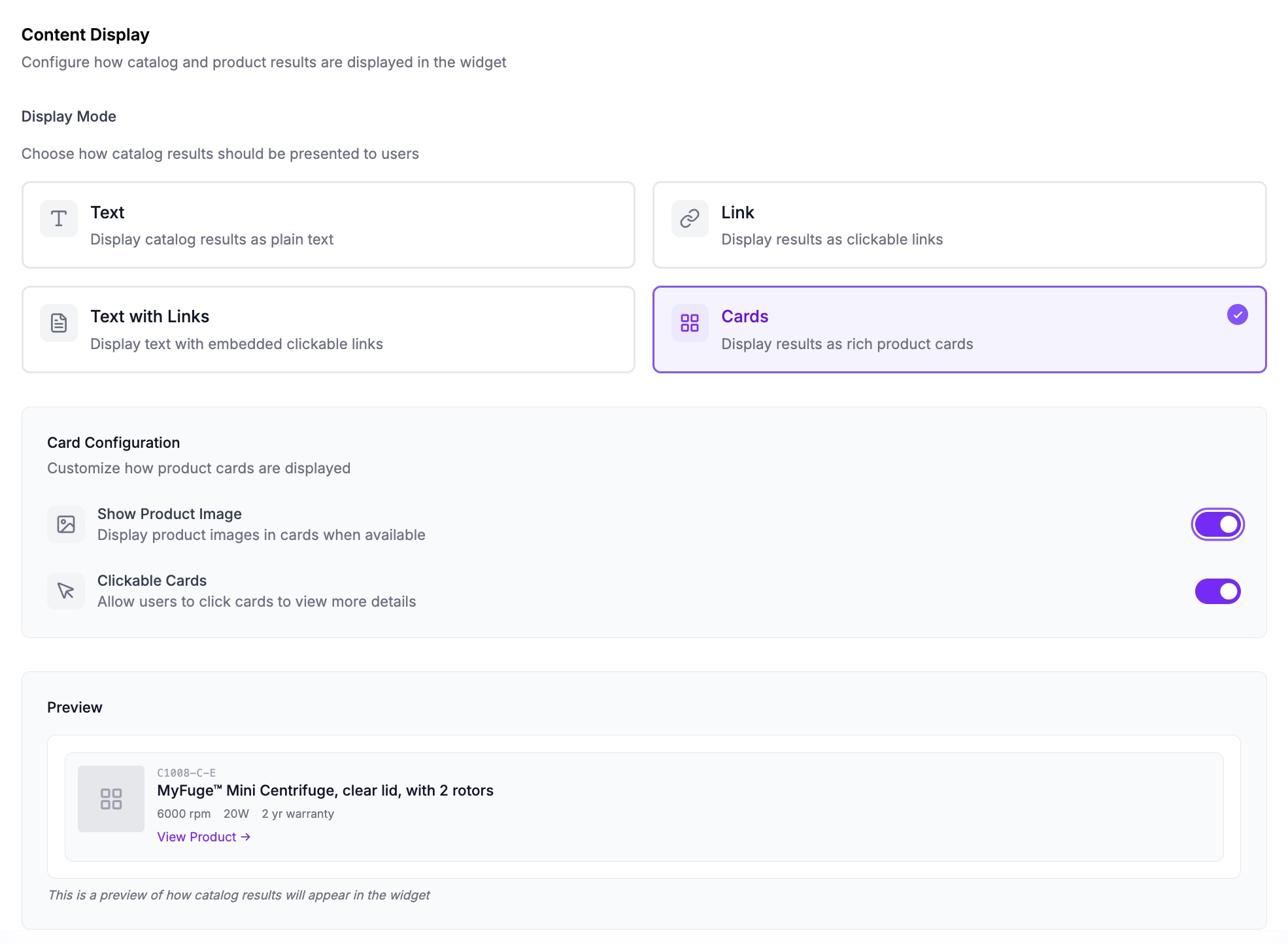1288x944 pixels.
Task: Select Text with Links display mode
Action: [328, 329]
